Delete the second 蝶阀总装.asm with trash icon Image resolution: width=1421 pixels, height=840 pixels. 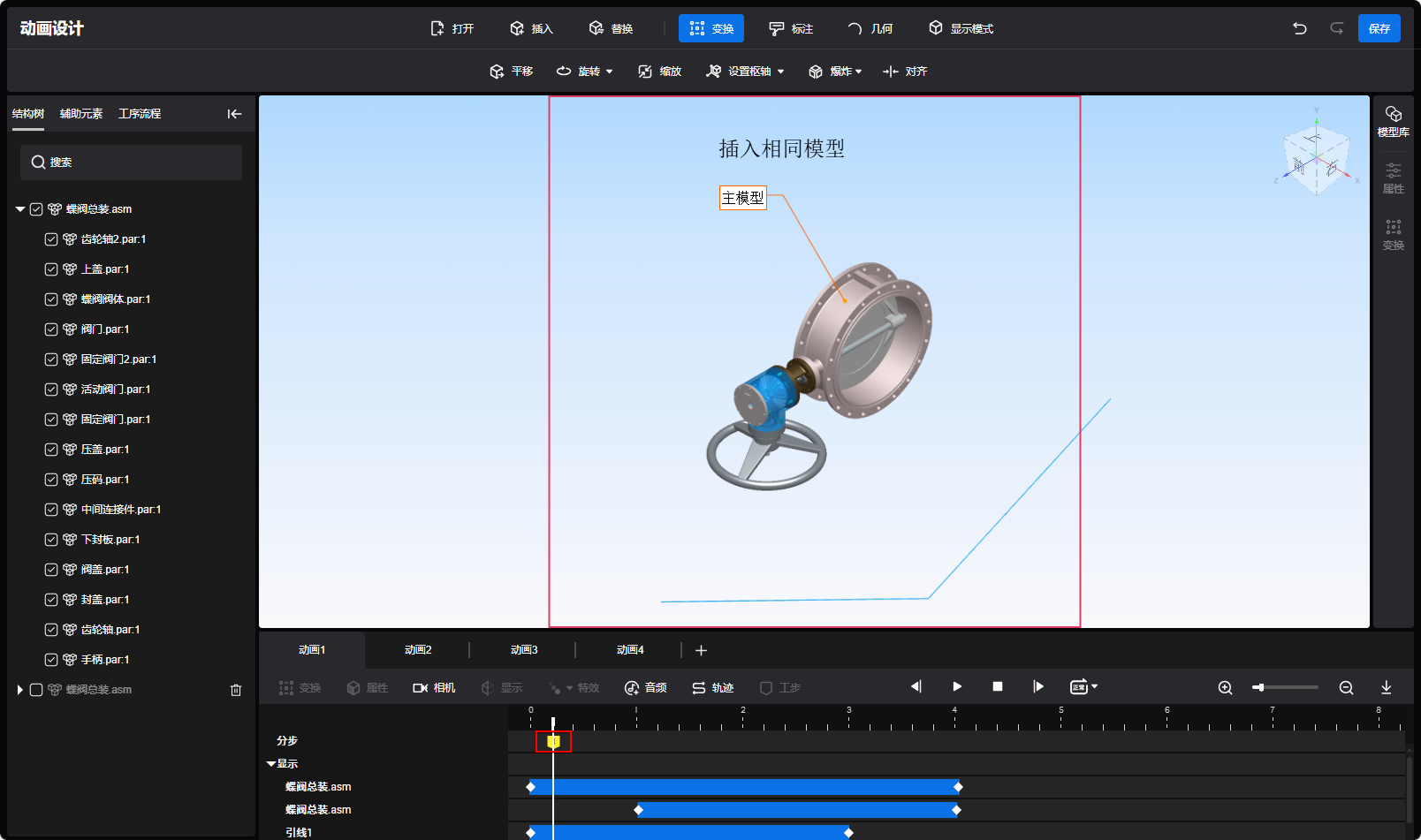pyautogui.click(x=236, y=690)
